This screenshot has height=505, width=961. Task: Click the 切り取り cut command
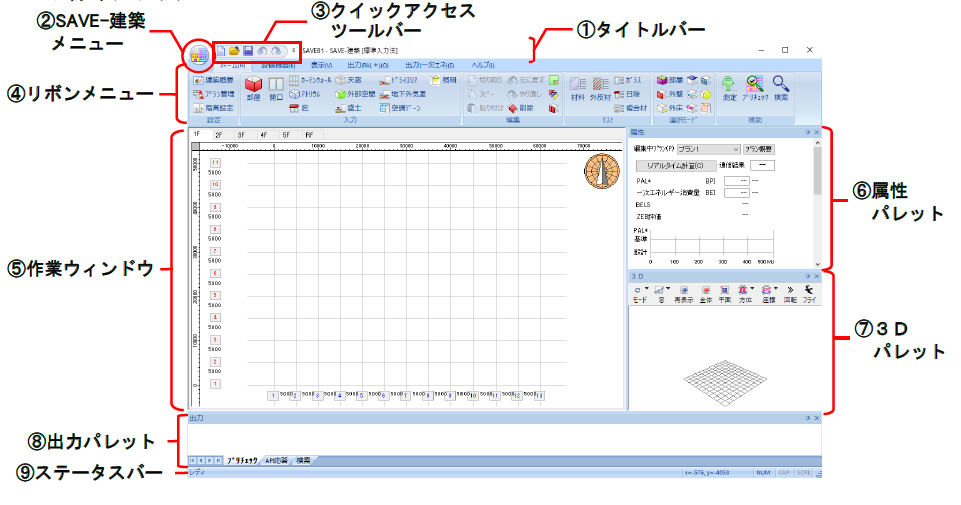(x=485, y=80)
